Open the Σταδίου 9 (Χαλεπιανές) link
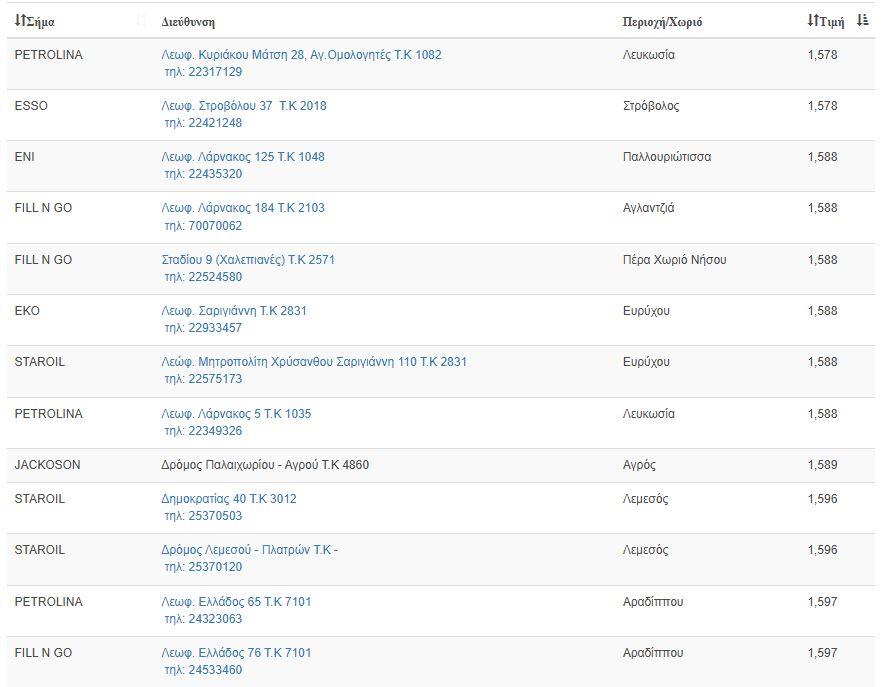The image size is (889, 687). [248, 260]
